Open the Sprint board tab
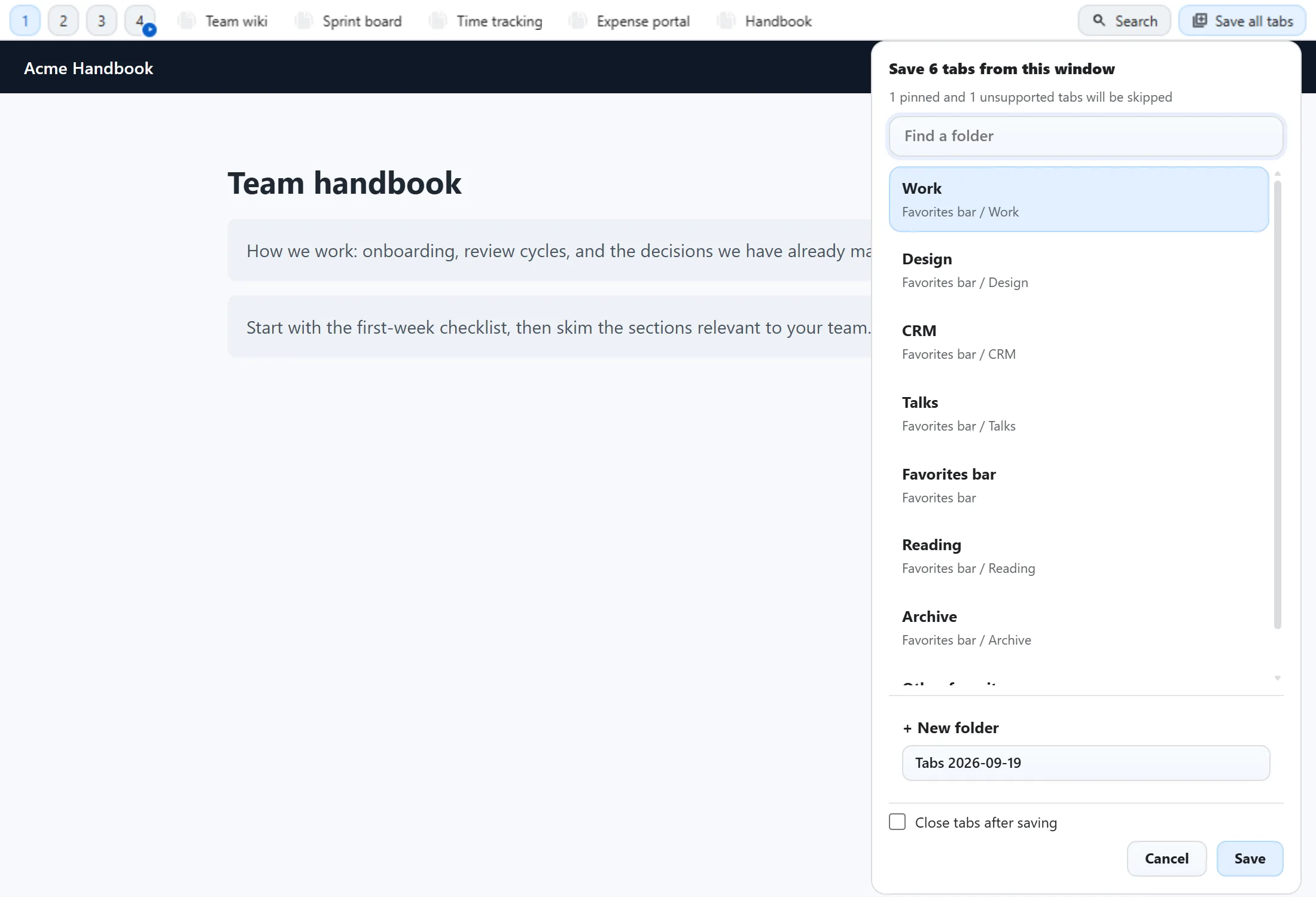 349,21
